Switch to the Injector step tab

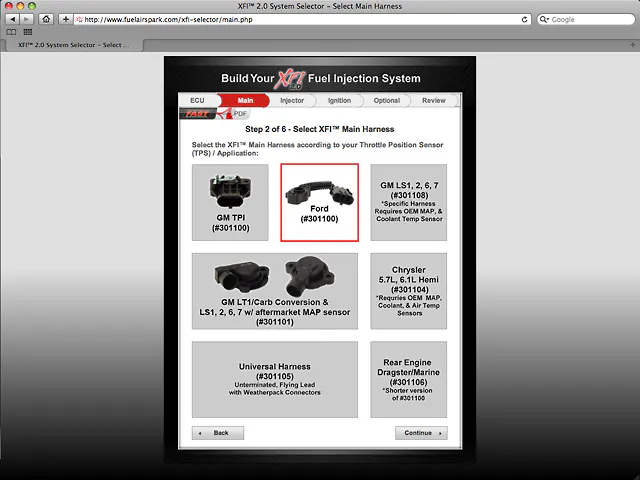pos(292,100)
